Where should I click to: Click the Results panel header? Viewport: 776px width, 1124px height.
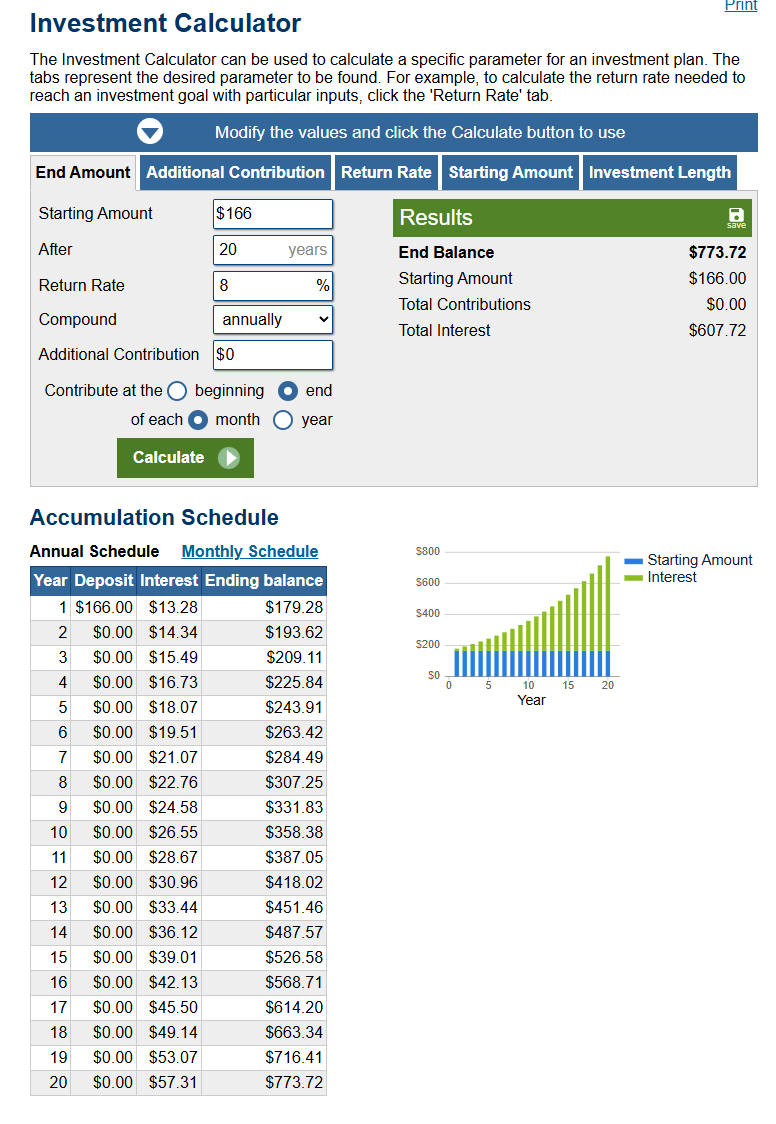click(572, 218)
